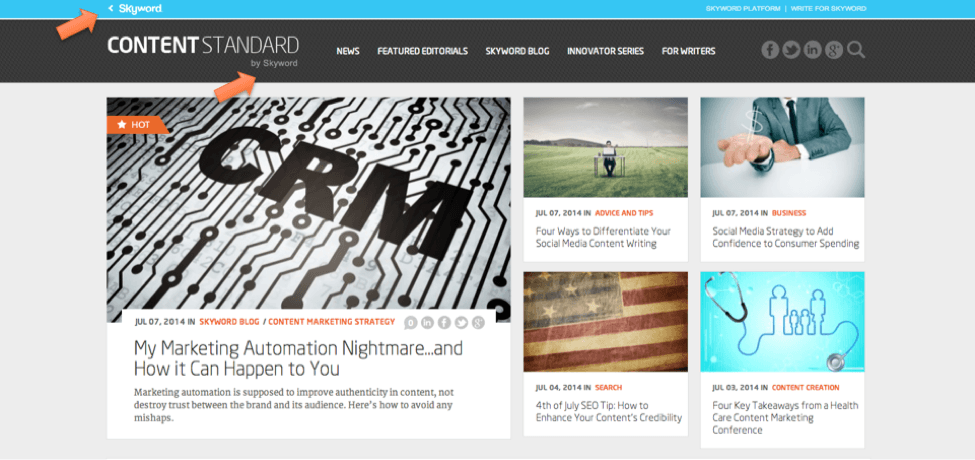Viewport: 975px width, 460px height.
Task: Open My Marketing Automation Nightmare headline
Action: click(298, 359)
